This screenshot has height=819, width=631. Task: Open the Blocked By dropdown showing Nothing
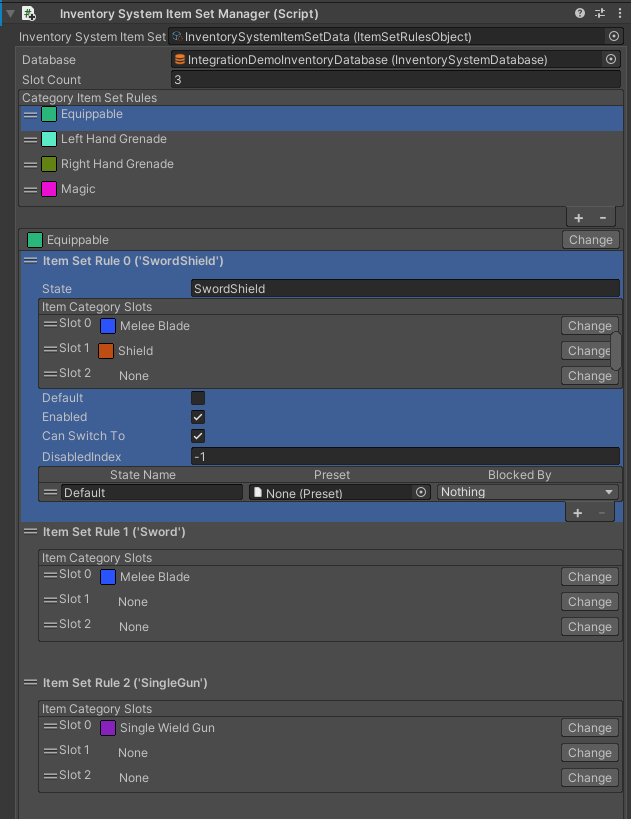(x=527, y=491)
